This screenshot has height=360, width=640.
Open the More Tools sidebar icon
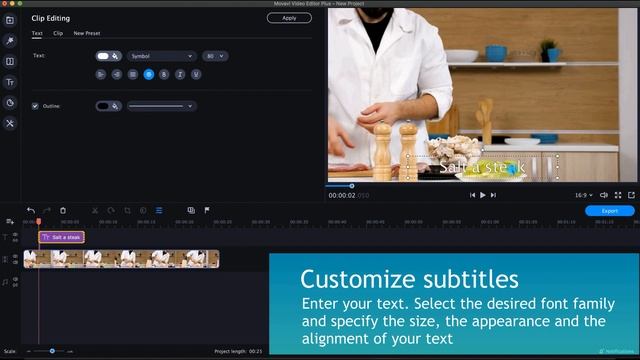click(10, 123)
